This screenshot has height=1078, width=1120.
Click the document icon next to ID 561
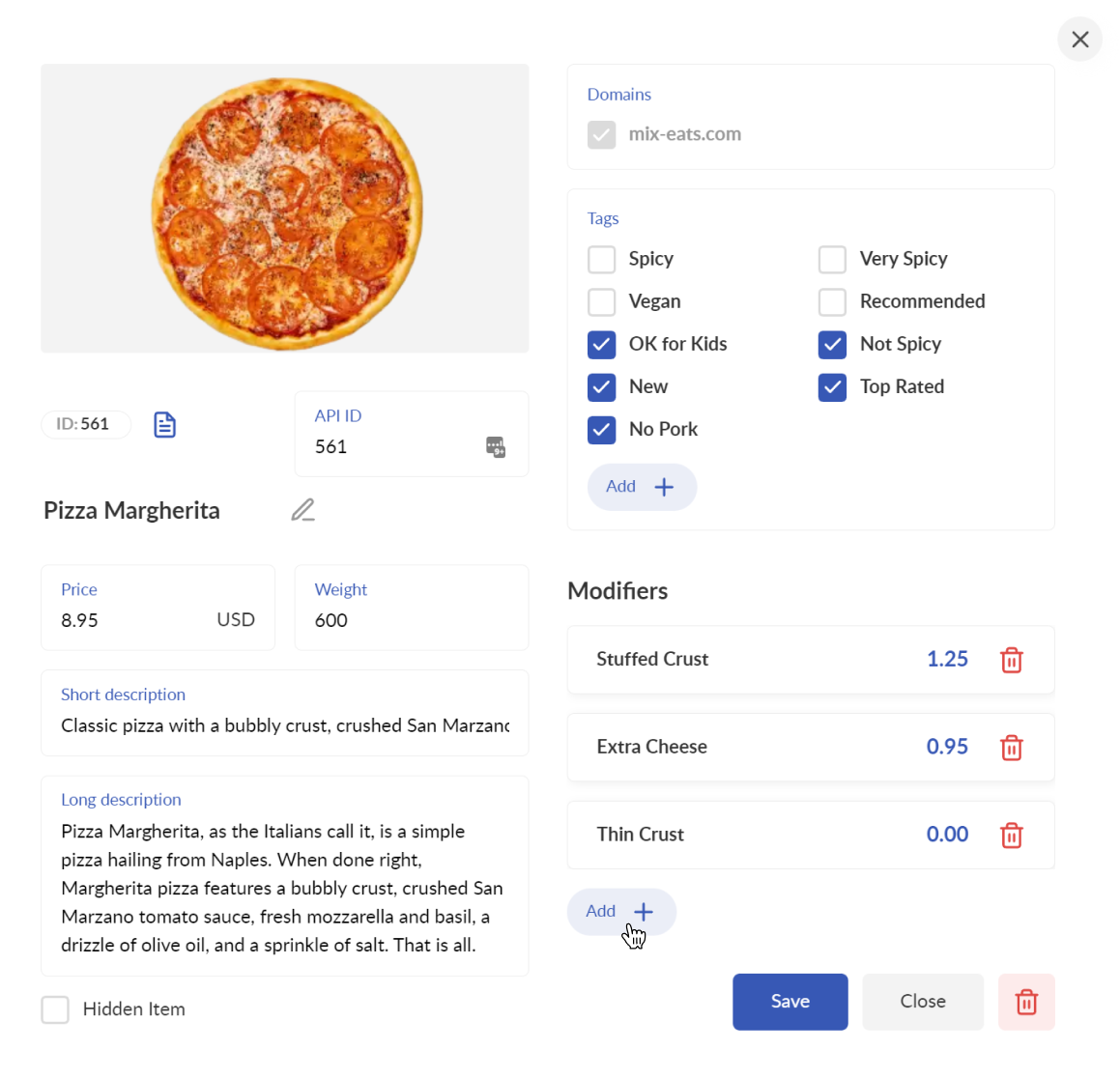coord(164,425)
